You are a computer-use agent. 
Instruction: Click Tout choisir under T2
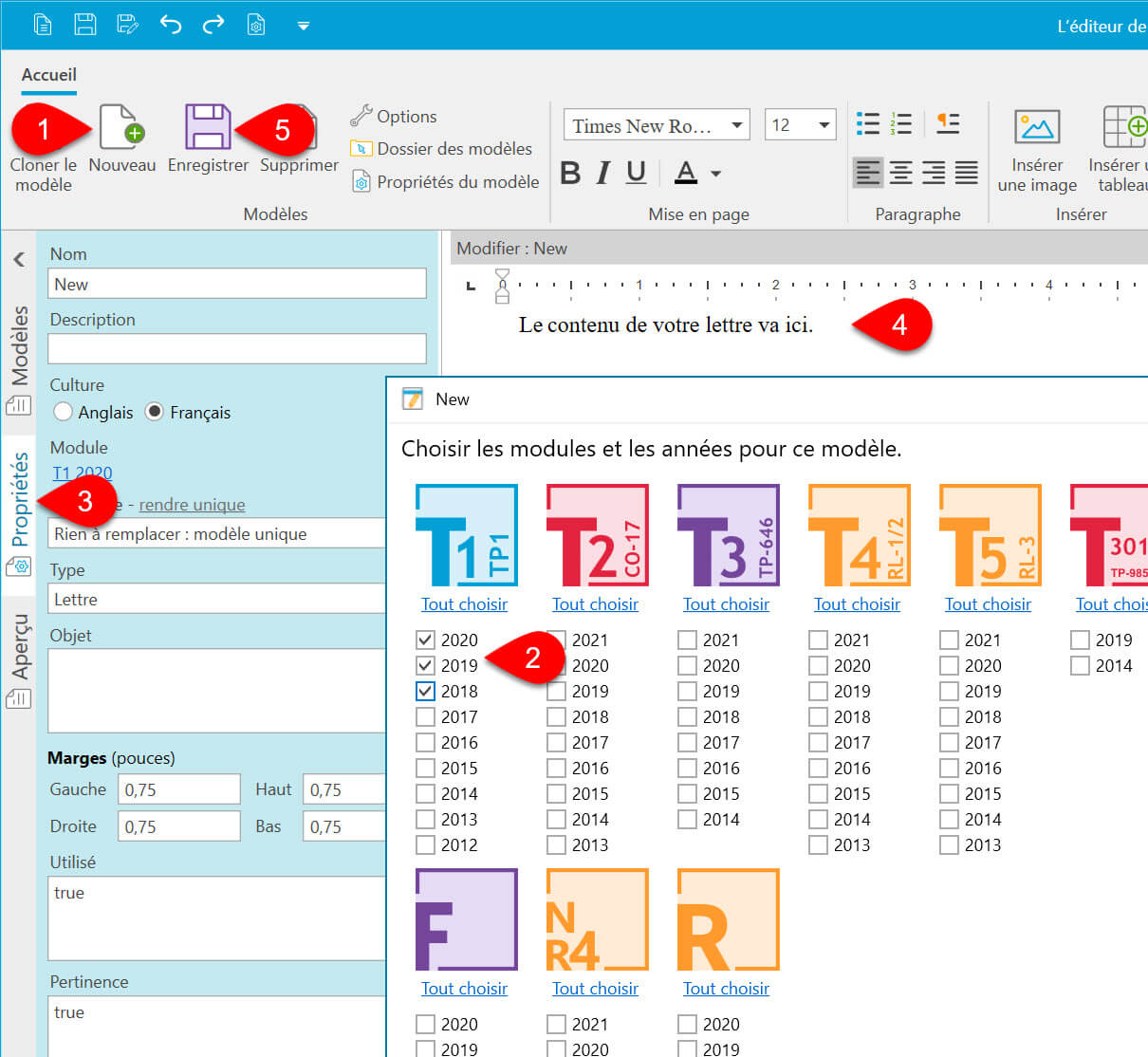pos(596,603)
